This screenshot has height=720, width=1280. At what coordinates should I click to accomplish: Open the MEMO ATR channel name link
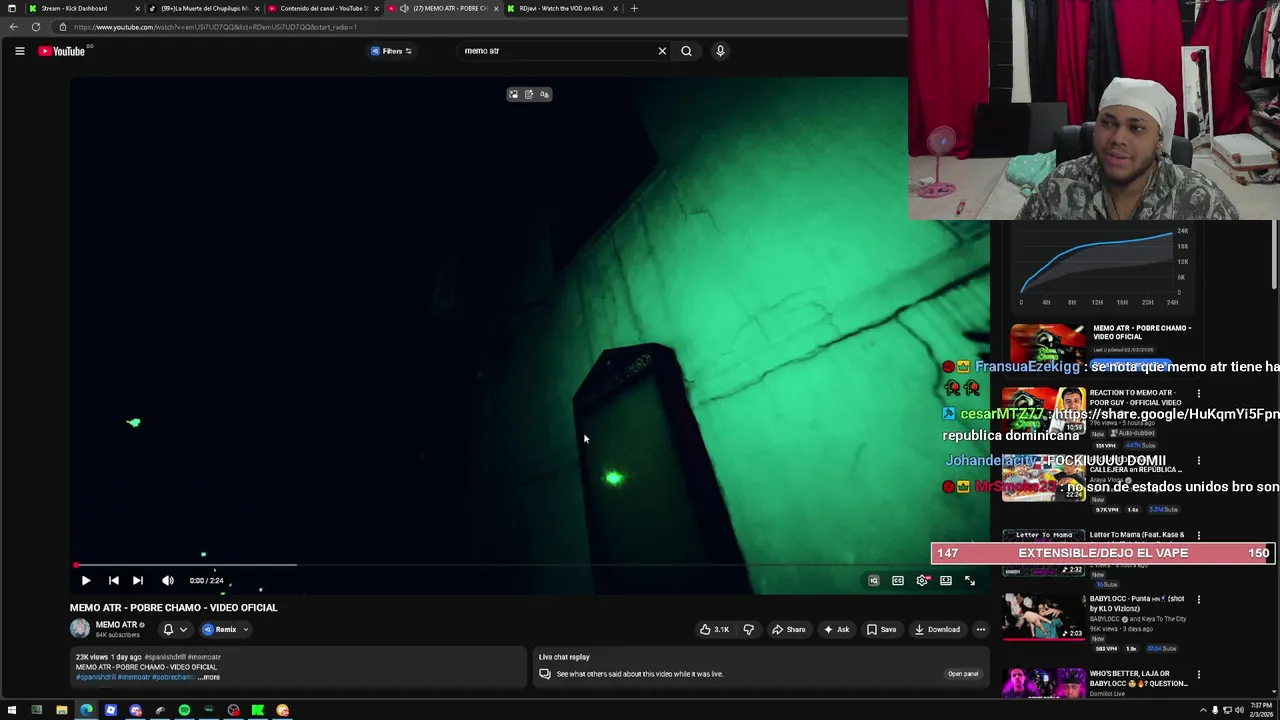click(116, 625)
